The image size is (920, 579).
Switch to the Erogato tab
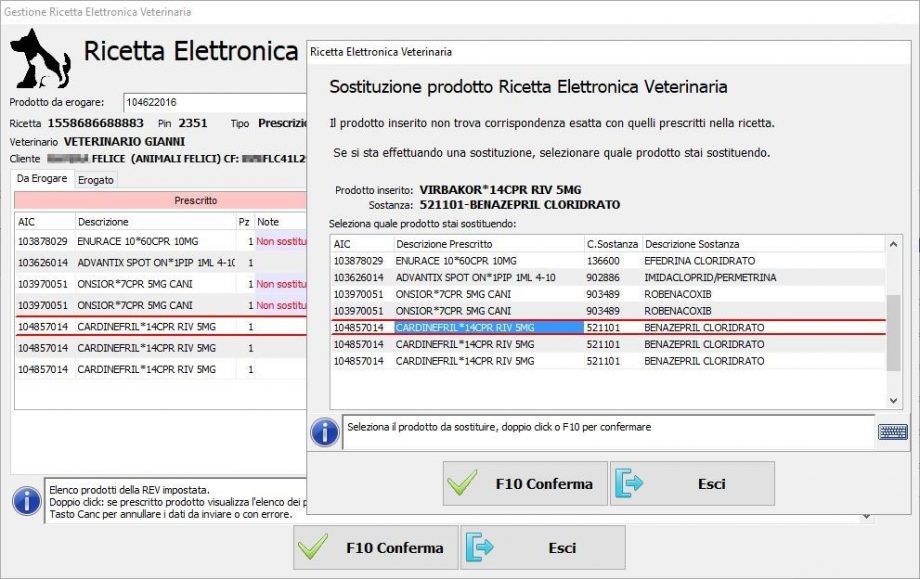[x=97, y=180]
